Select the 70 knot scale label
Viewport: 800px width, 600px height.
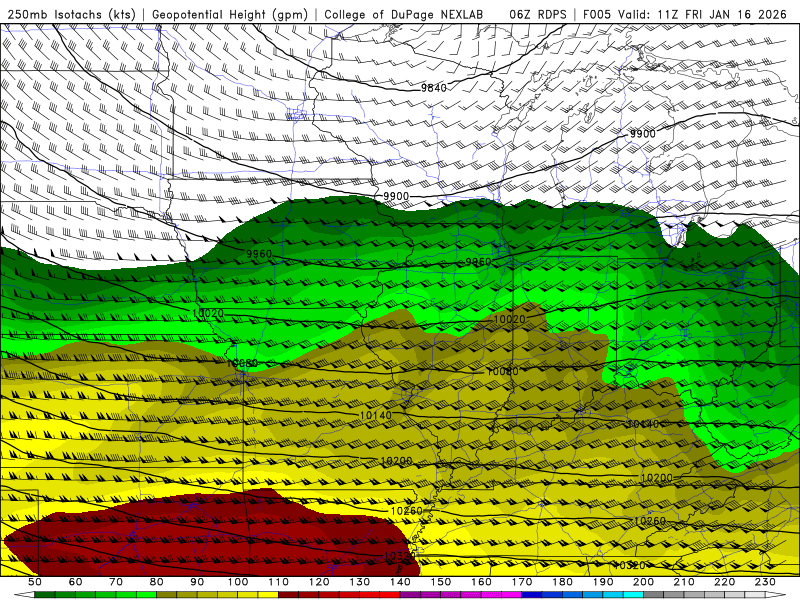click(116, 582)
